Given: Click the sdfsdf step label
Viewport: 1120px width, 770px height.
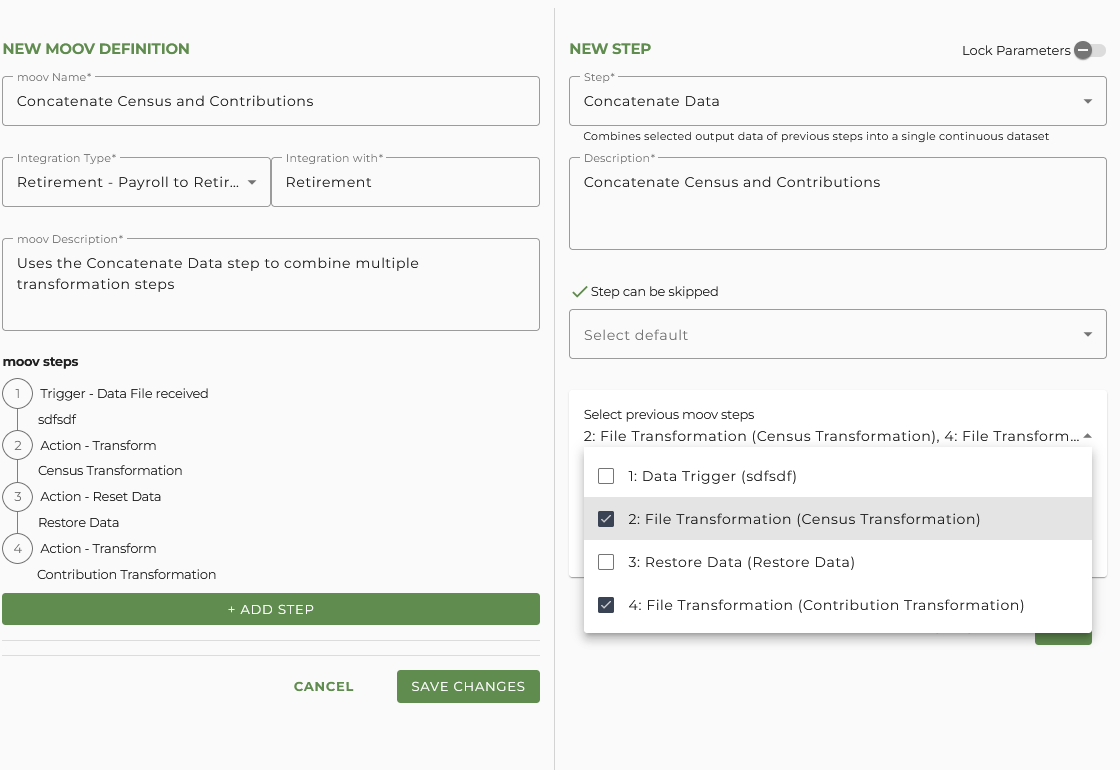Looking at the screenshot, I should tap(57, 419).
